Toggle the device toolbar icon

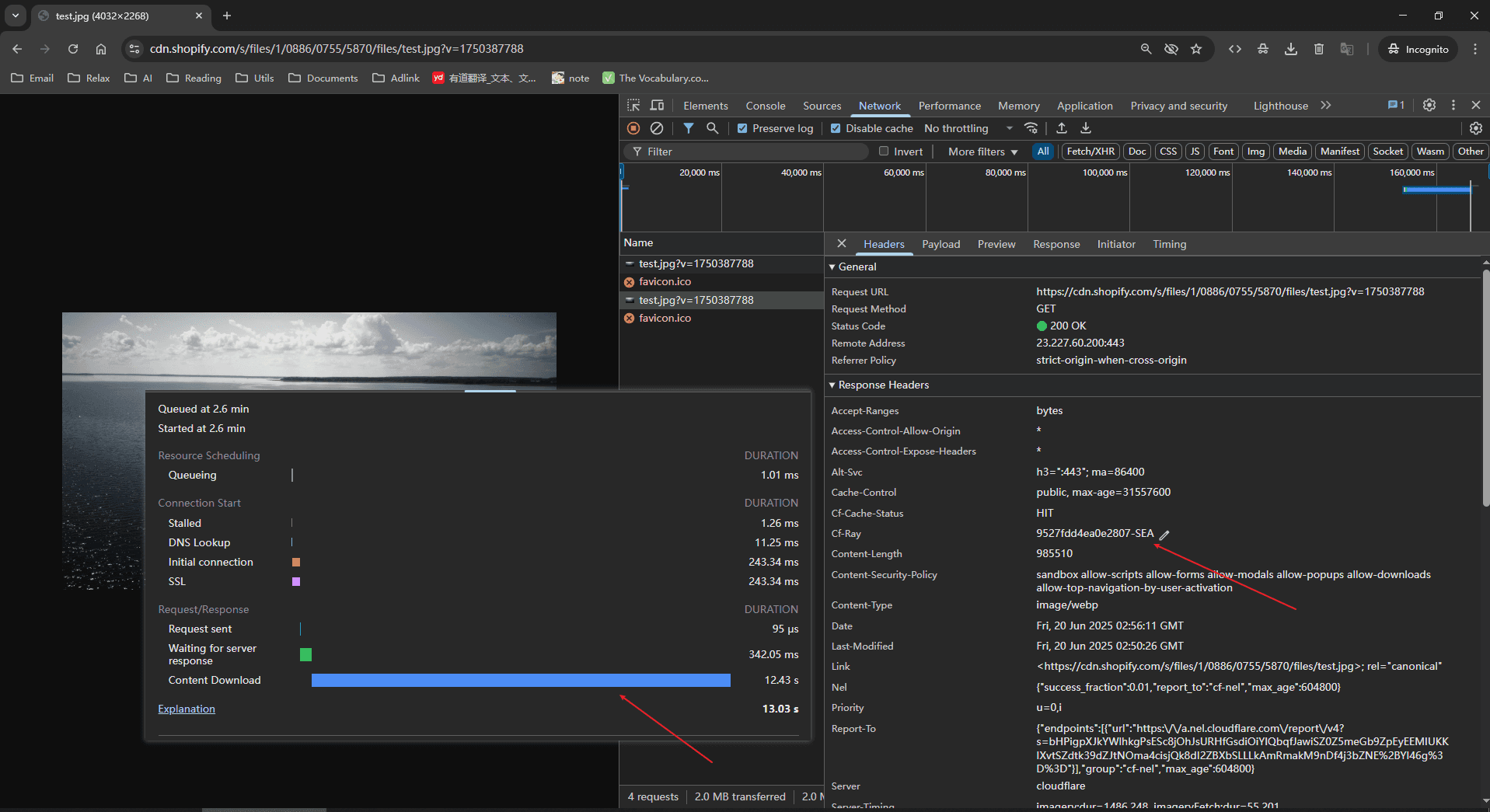[658, 106]
